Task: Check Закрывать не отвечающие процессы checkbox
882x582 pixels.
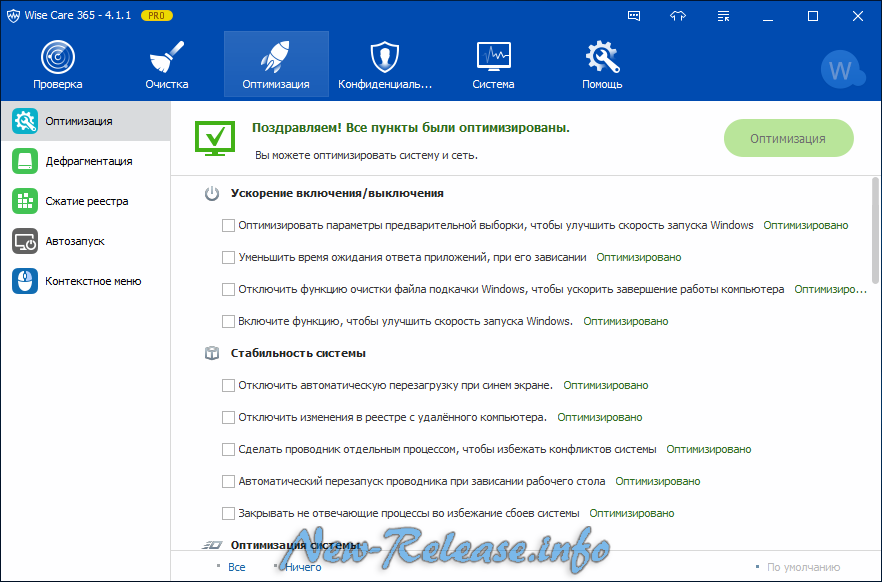Action: pyautogui.click(x=228, y=514)
